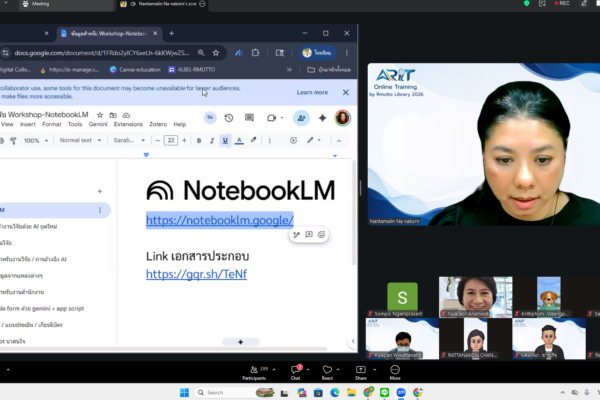Open the Insert menu
Screen dimensions: 600x400
[28, 124]
